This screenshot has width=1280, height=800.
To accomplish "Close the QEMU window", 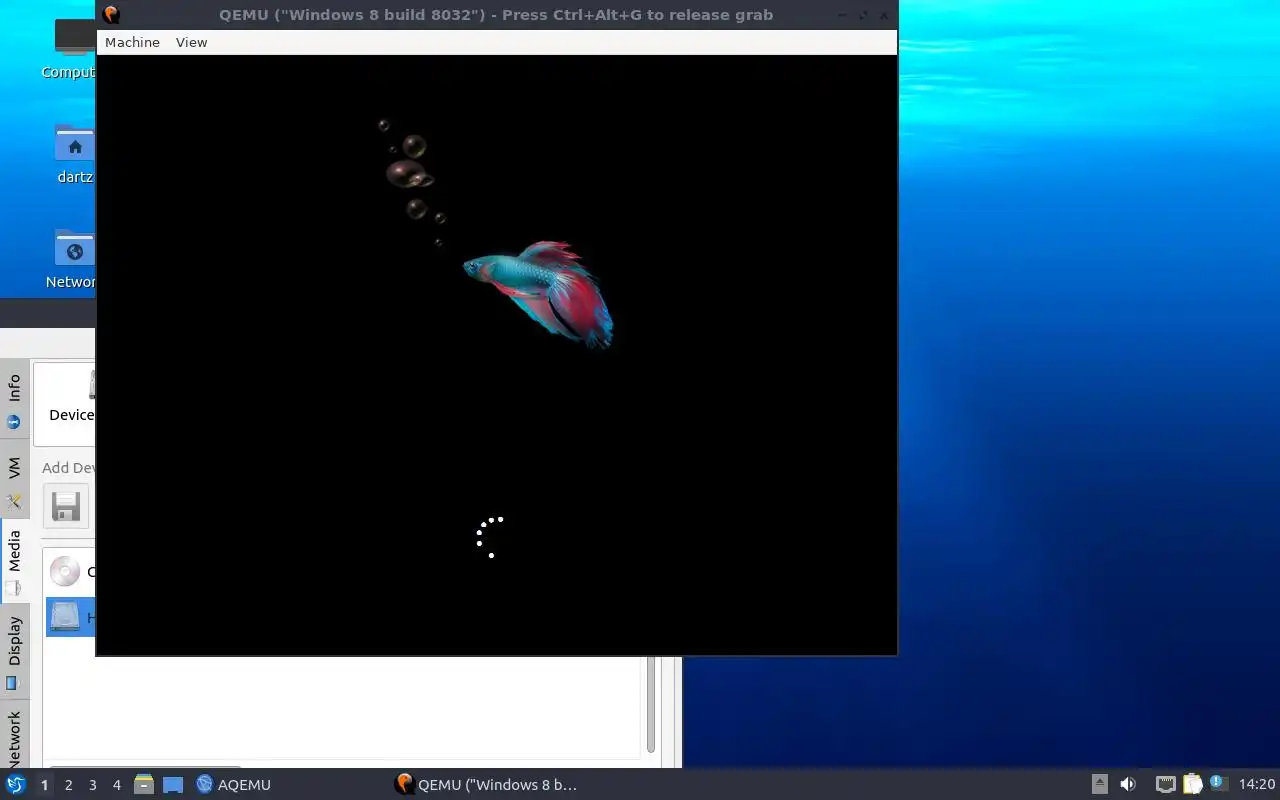I will [884, 15].
